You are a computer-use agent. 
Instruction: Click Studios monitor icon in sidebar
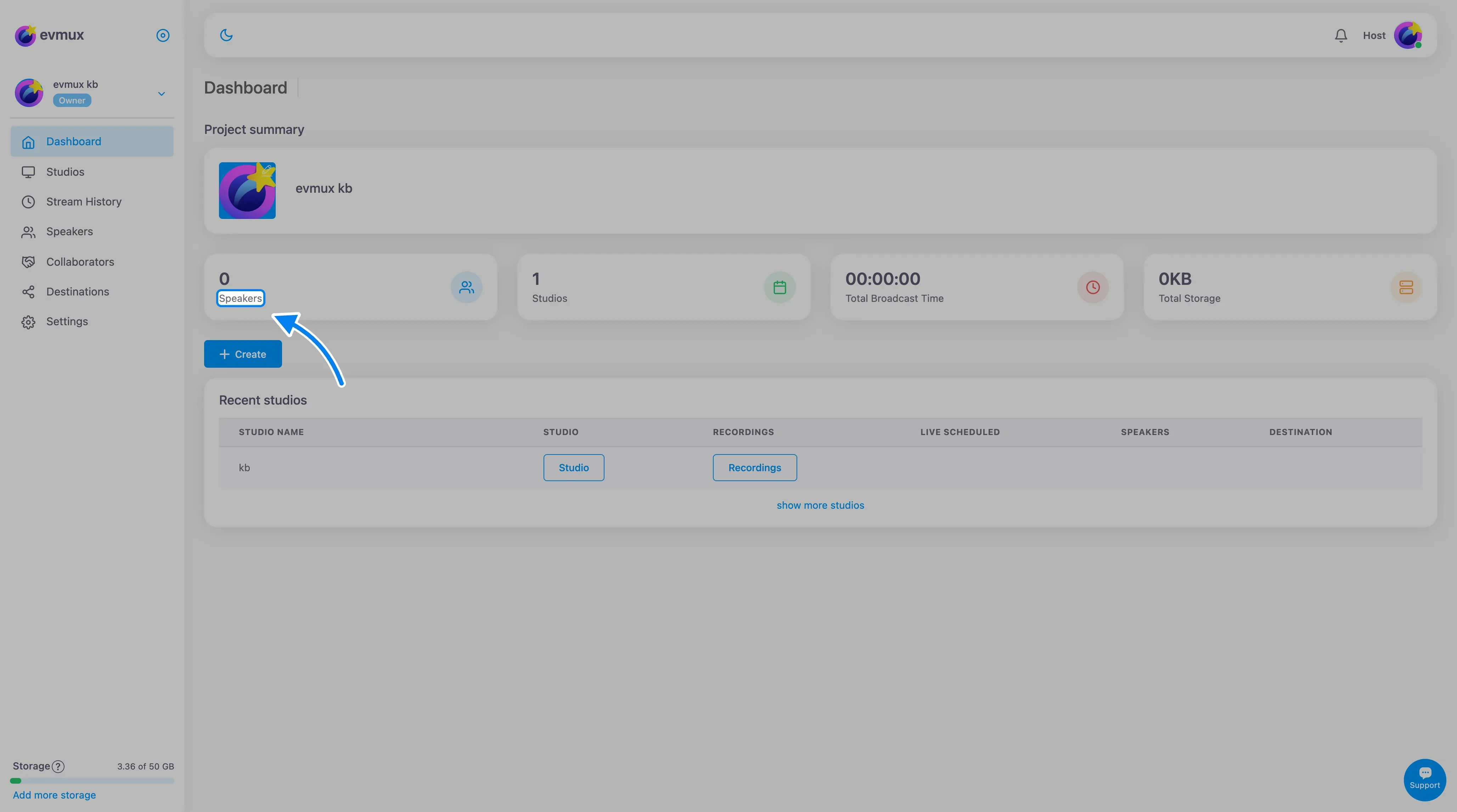(x=28, y=172)
